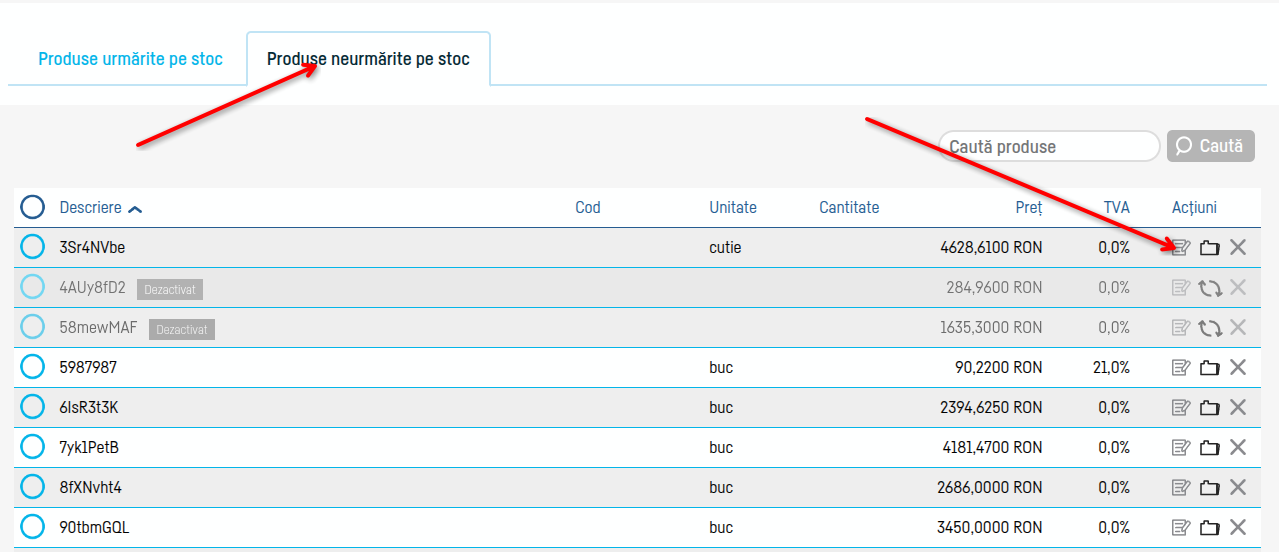The image size is (1279, 552).
Task: Sort table by TVA column
Action: tap(1117, 208)
